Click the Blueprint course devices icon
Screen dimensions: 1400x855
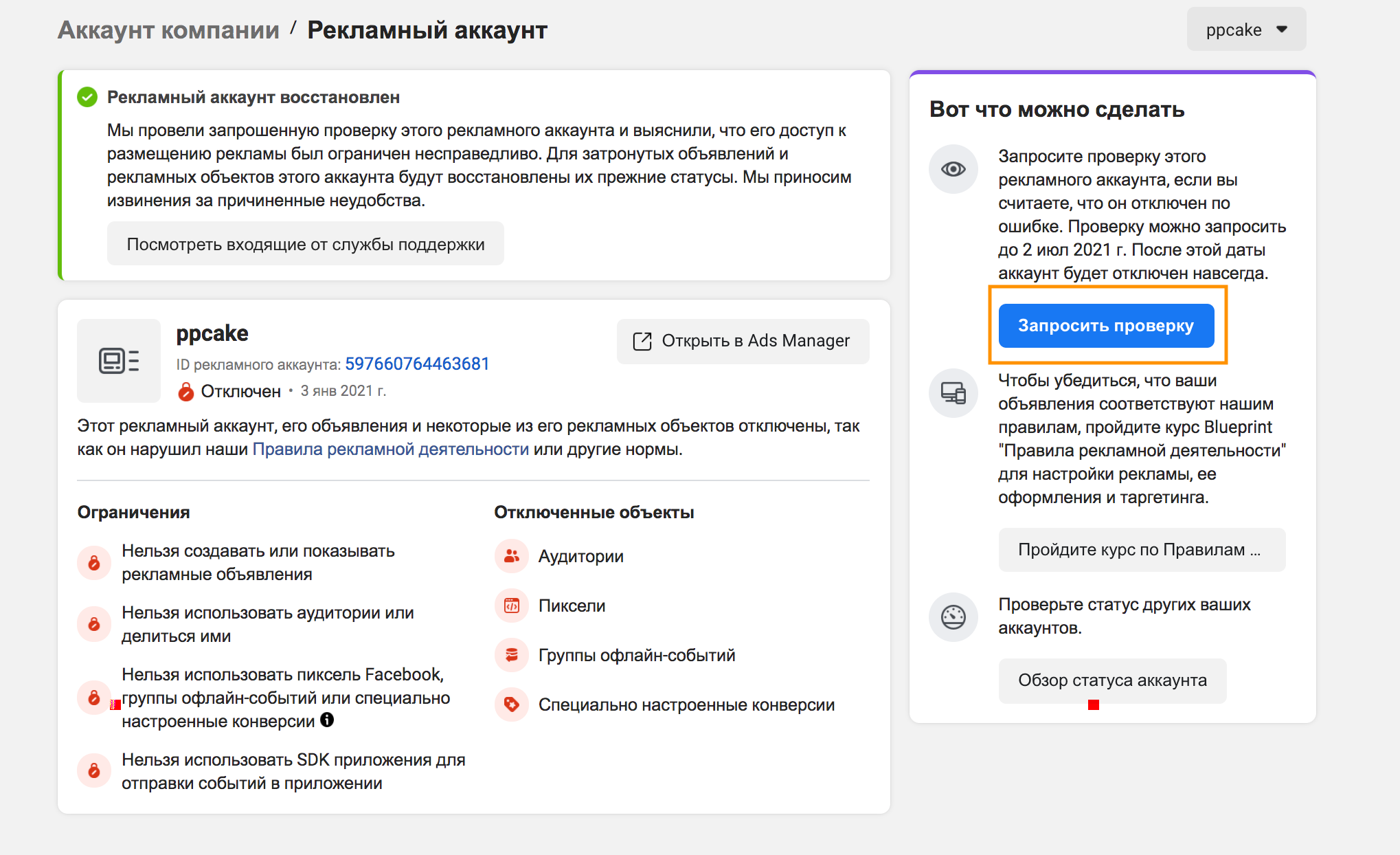point(953,393)
